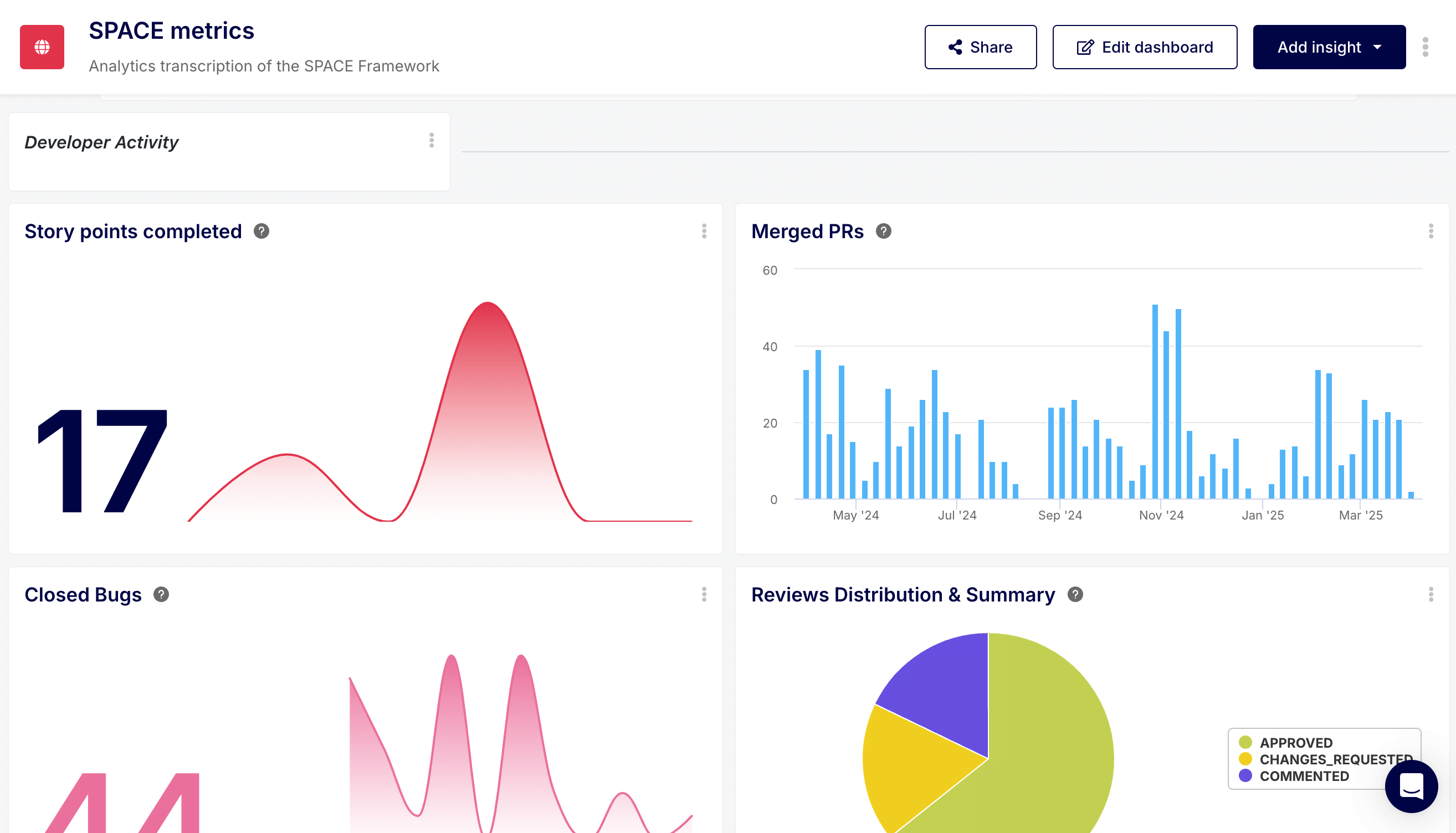Open the dashboard-level three-dot menu

click(x=1424, y=47)
